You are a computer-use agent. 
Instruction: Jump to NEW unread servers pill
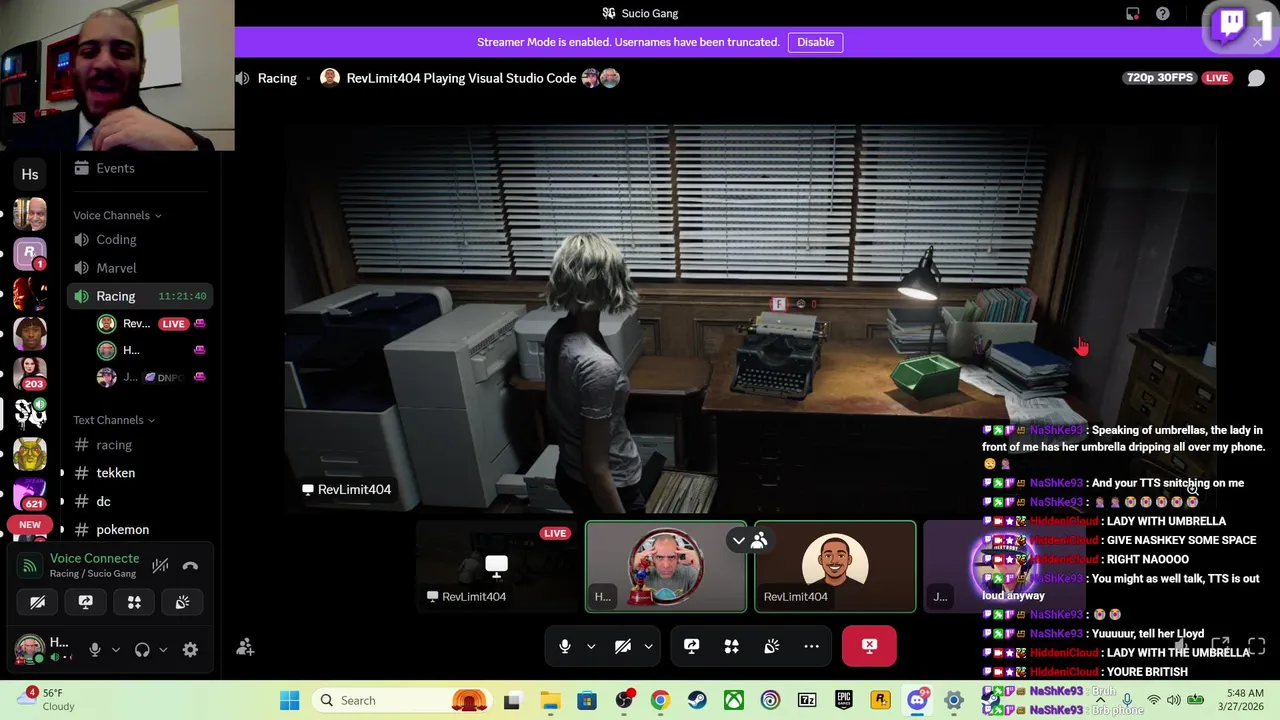point(30,524)
